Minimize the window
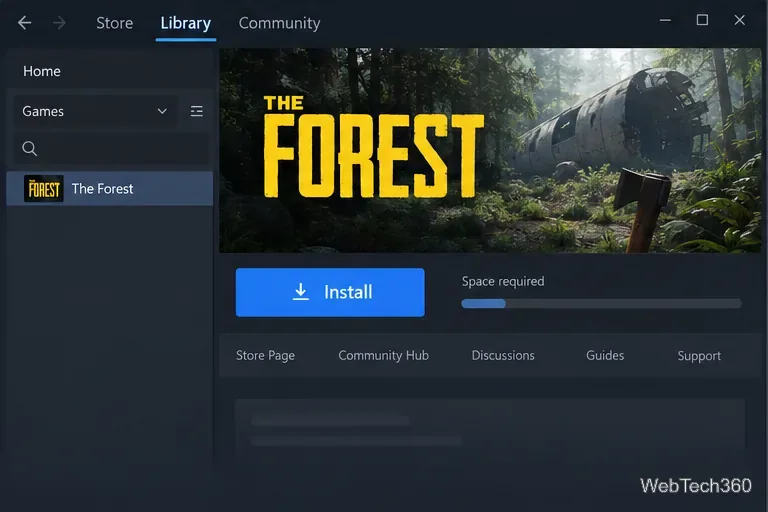 (665, 21)
